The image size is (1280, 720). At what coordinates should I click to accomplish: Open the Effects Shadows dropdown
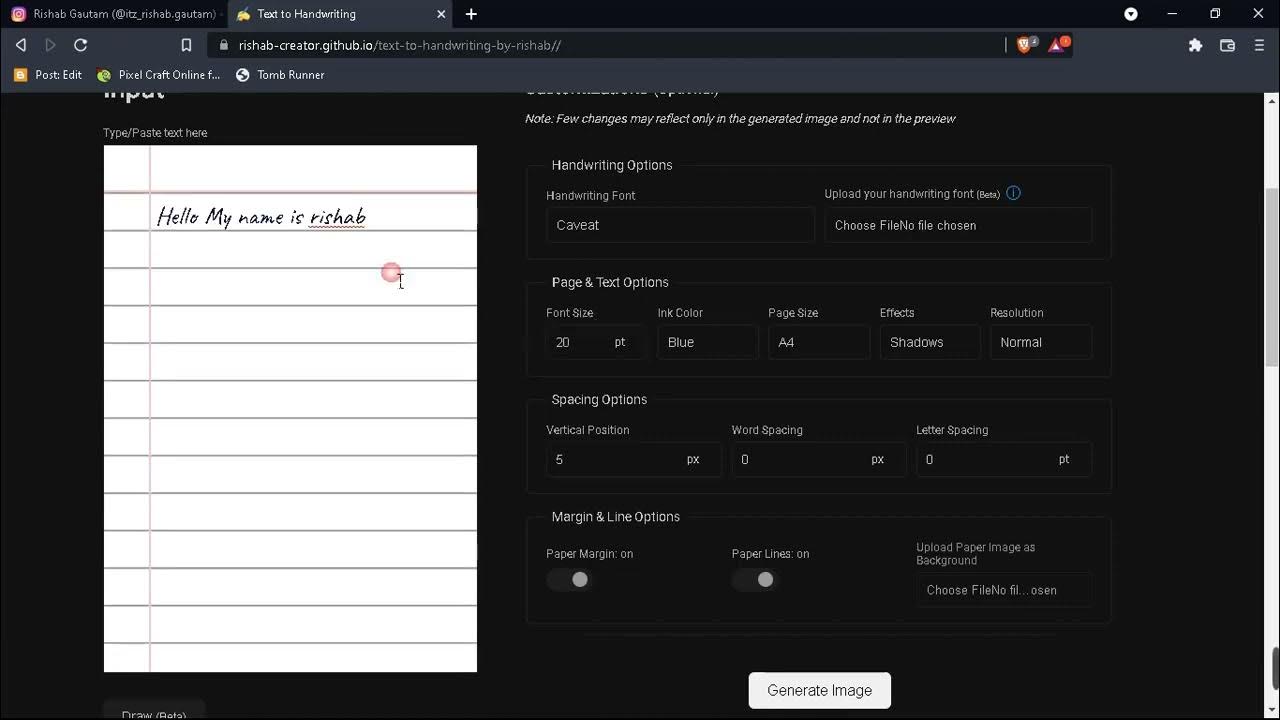(x=930, y=342)
